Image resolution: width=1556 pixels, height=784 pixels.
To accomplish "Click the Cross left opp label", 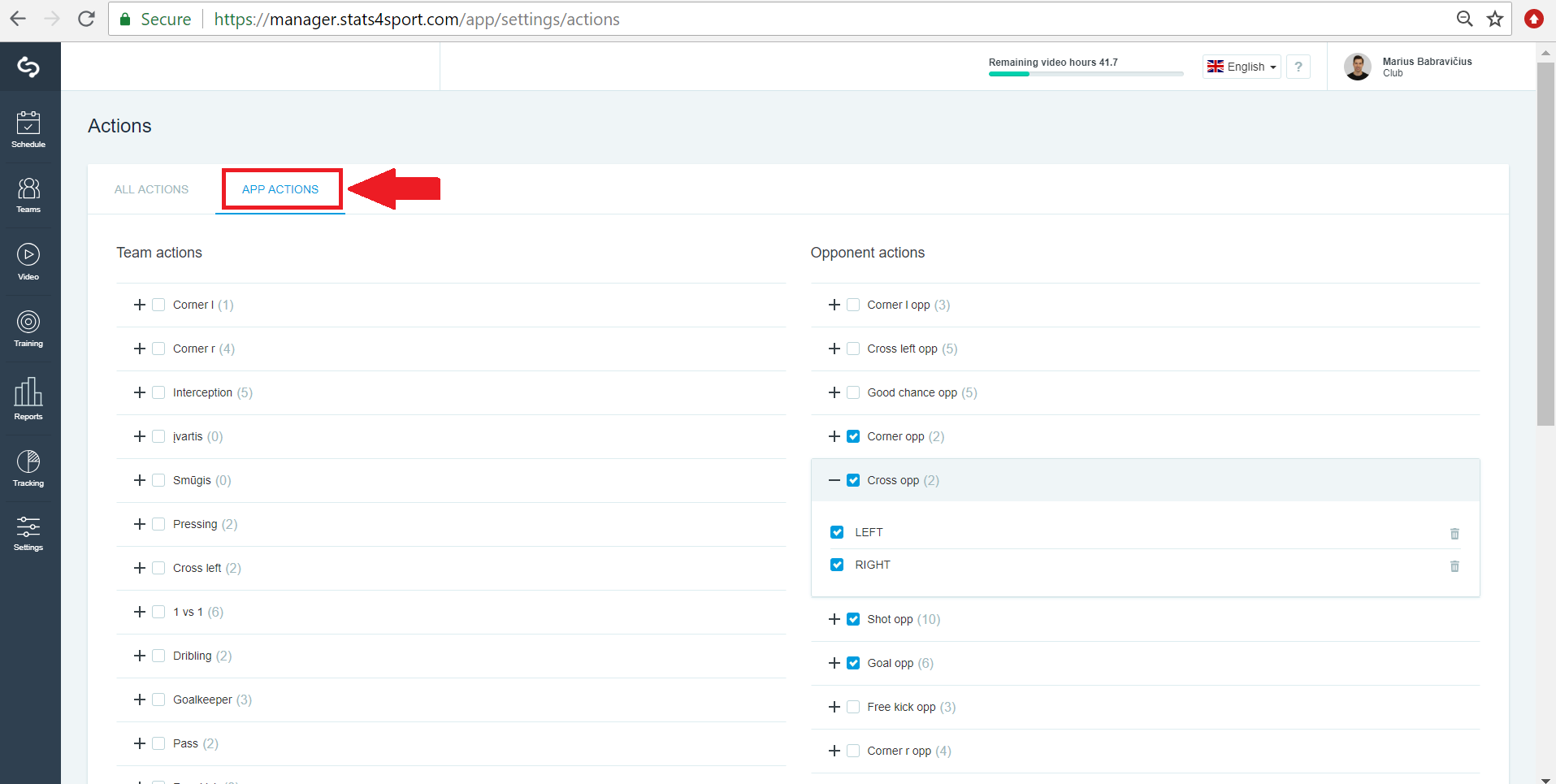I will (902, 349).
